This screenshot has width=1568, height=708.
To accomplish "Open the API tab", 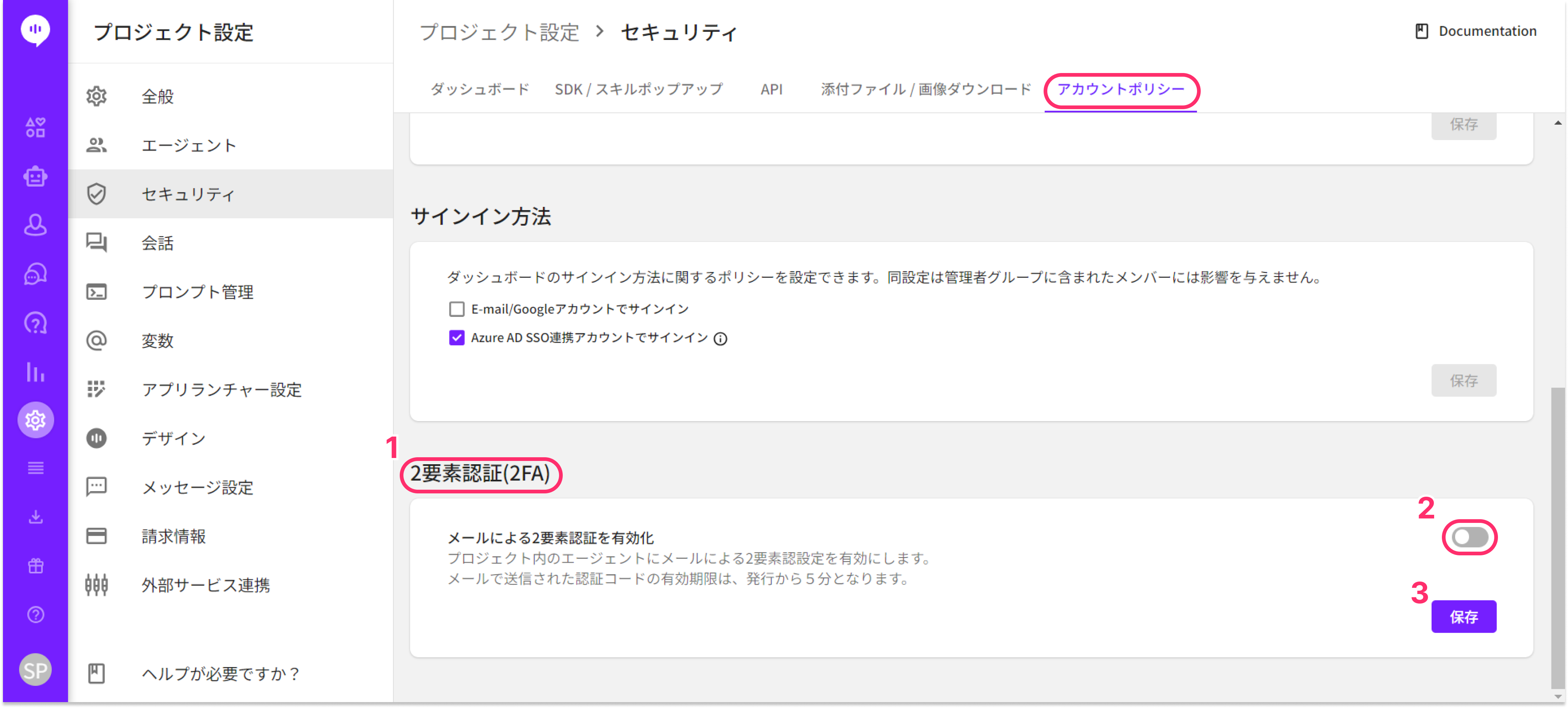I will point(771,90).
